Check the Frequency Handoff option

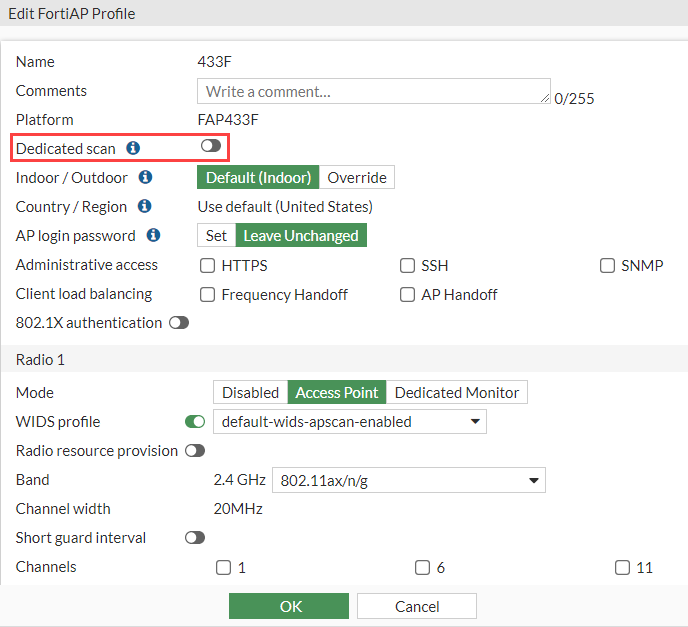(x=208, y=295)
